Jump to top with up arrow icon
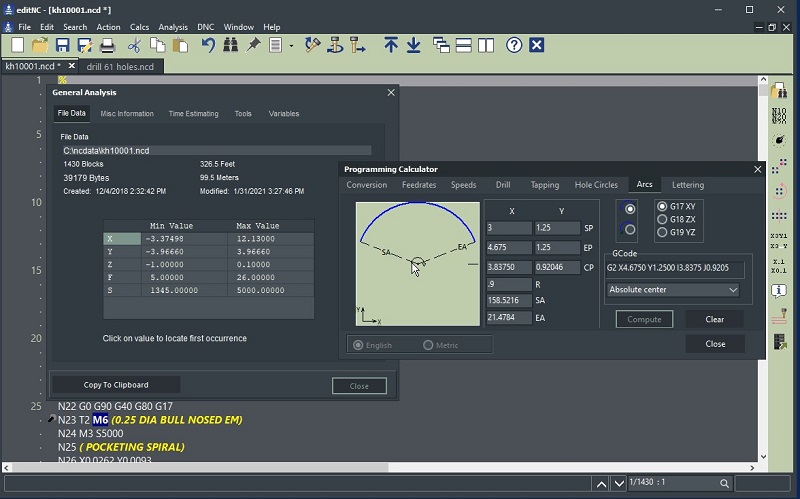800x499 pixels. point(391,45)
